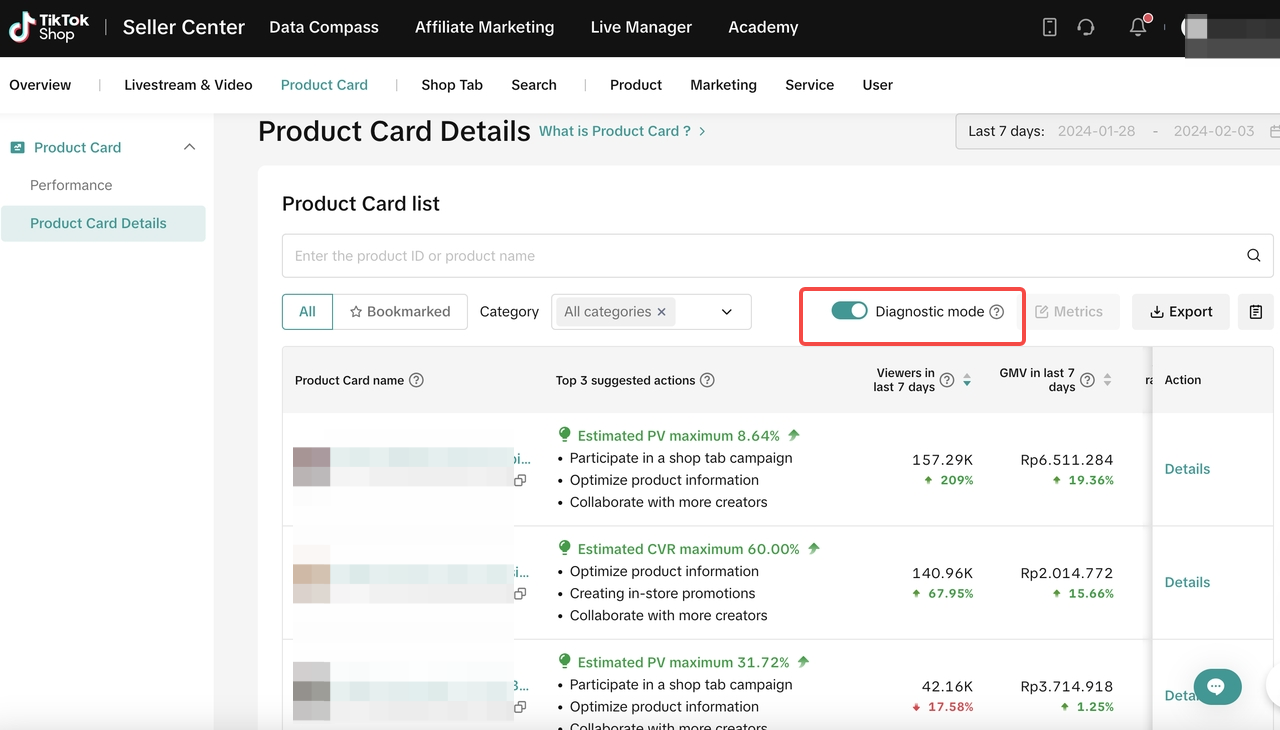The image size is (1280, 730).
Task: Click the document list icon beside Export
Action: [1255, 312]
